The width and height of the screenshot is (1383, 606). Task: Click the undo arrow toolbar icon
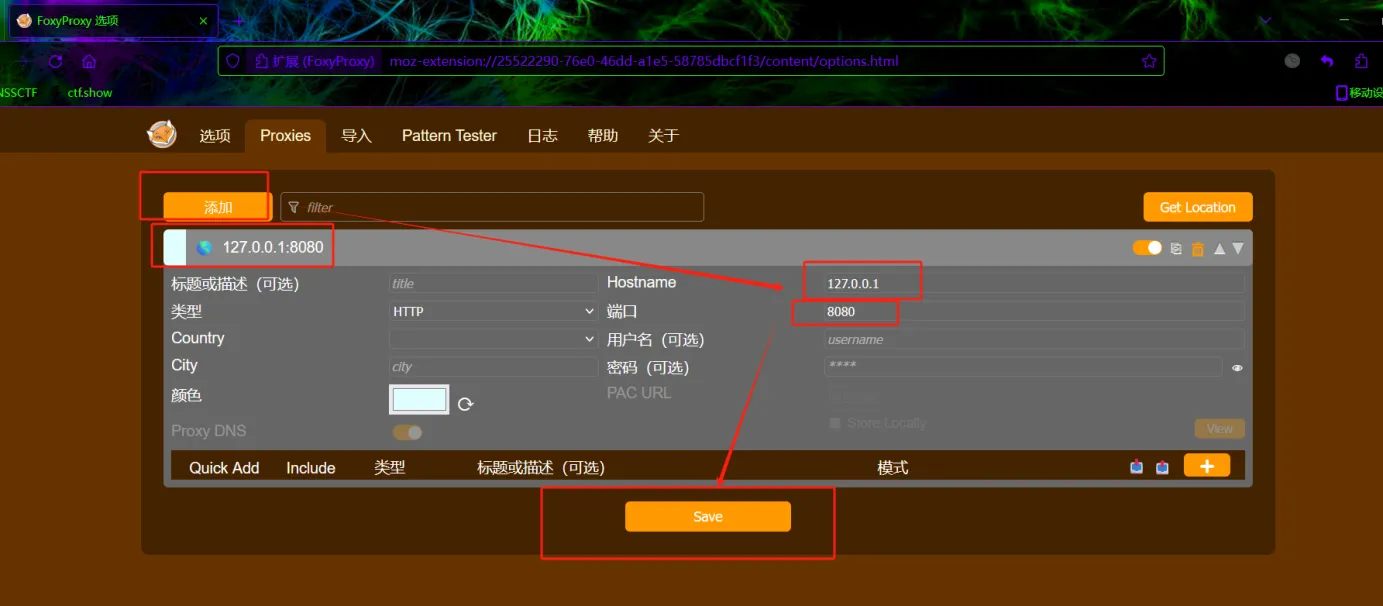click(x=1327, y=61)
